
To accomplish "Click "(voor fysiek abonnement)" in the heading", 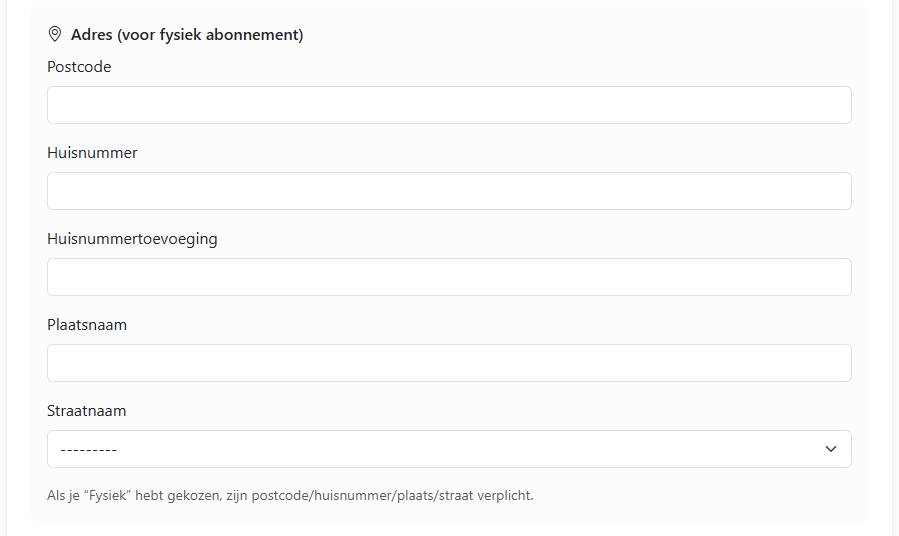I will click(x=210, y=35).
